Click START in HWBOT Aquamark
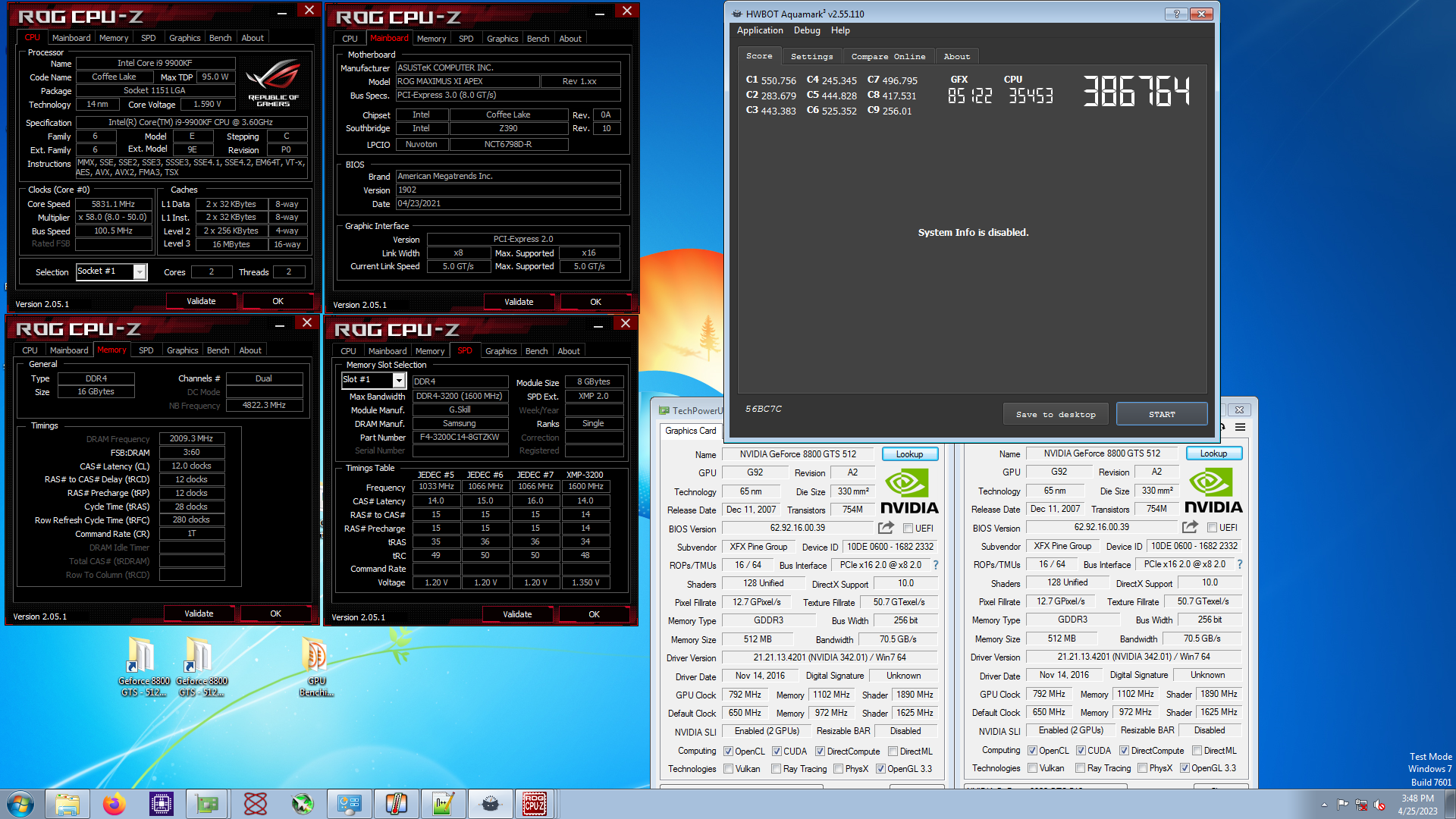Screen dimensions: 1456x819 coord(1162,414)
